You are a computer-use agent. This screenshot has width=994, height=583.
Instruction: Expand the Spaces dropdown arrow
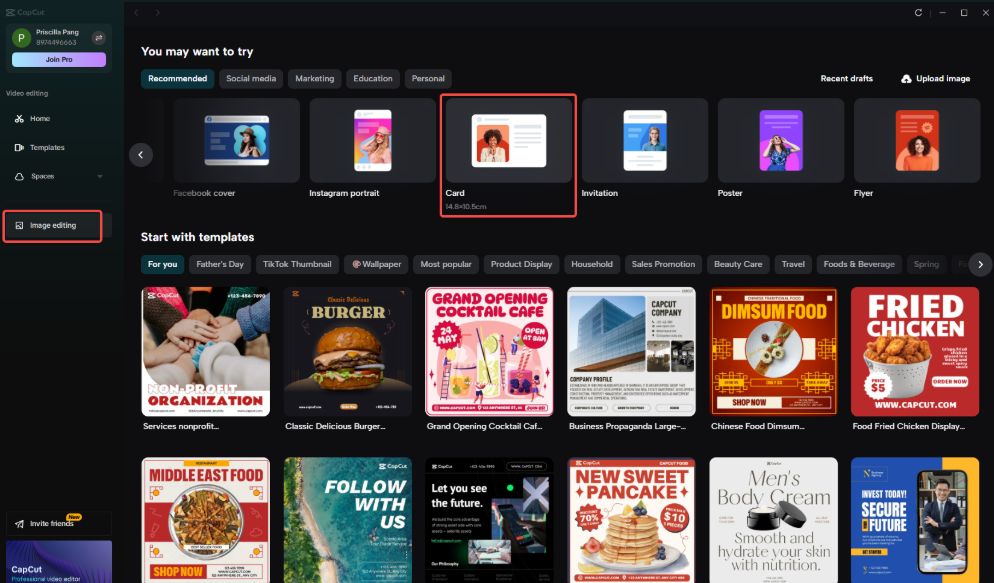tap(100, 176)
